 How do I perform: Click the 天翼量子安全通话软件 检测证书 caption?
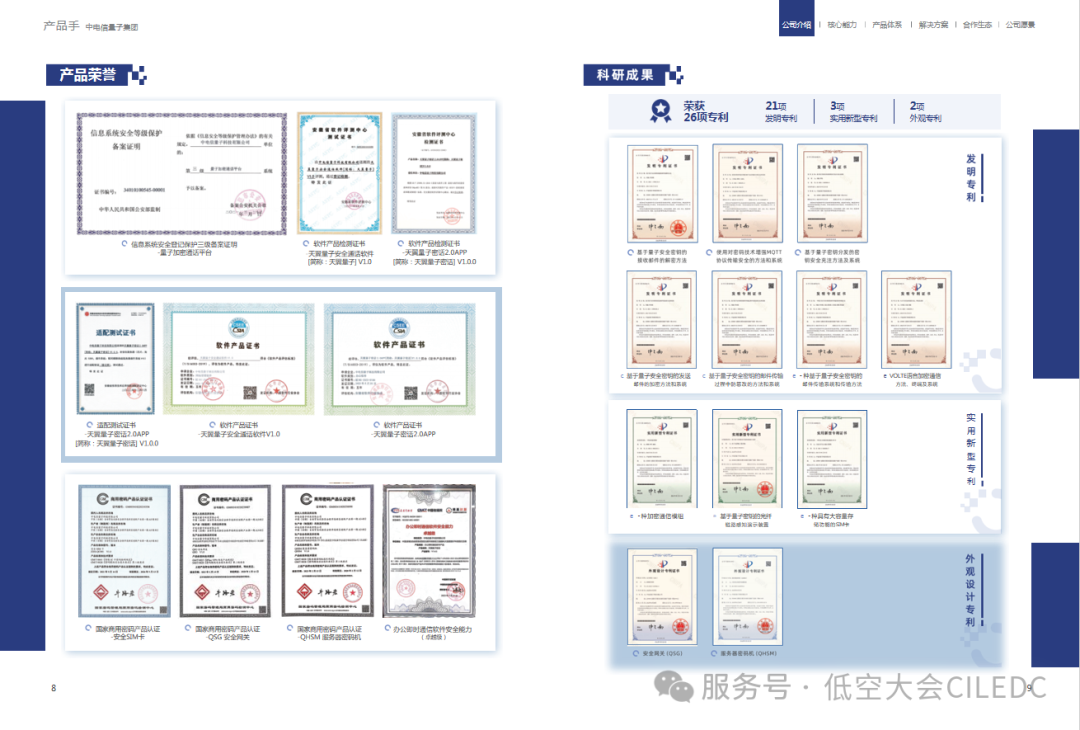pos(339,253)
